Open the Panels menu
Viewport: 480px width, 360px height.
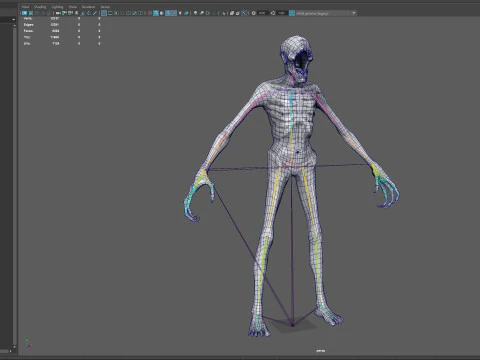point(105,7)
